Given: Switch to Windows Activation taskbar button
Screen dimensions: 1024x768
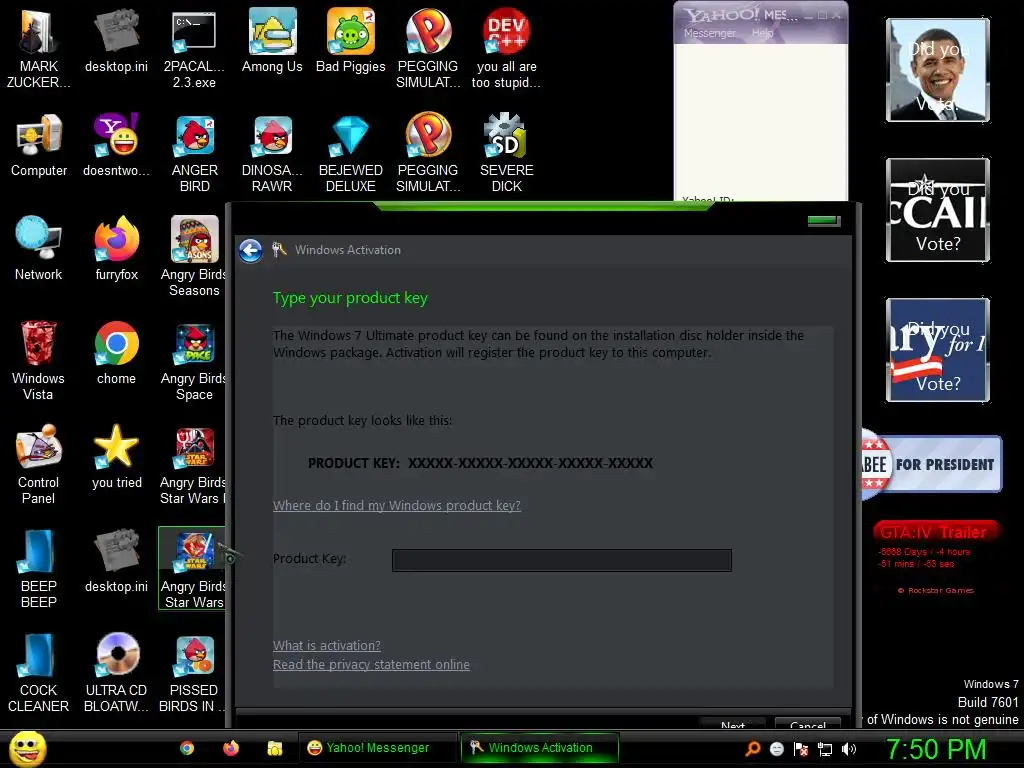Looking at the screenshot, I should click(539, 748).
